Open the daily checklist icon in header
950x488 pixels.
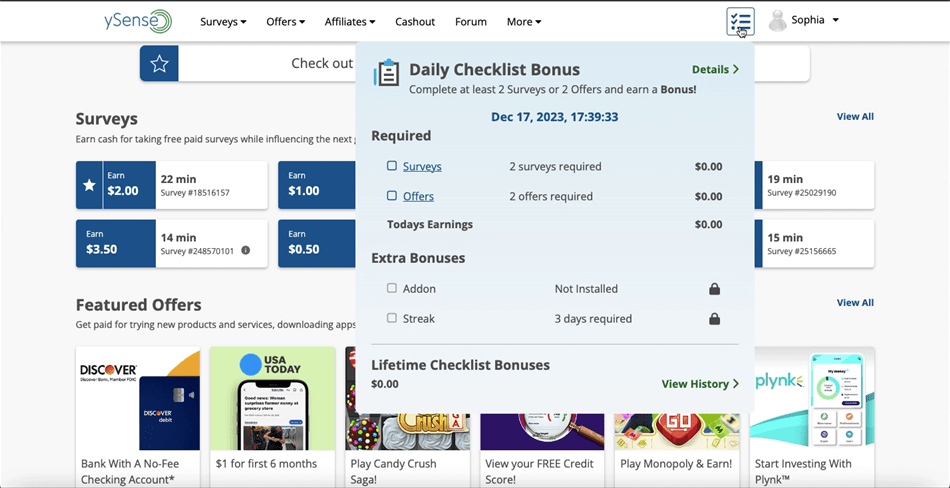(740, 21)
